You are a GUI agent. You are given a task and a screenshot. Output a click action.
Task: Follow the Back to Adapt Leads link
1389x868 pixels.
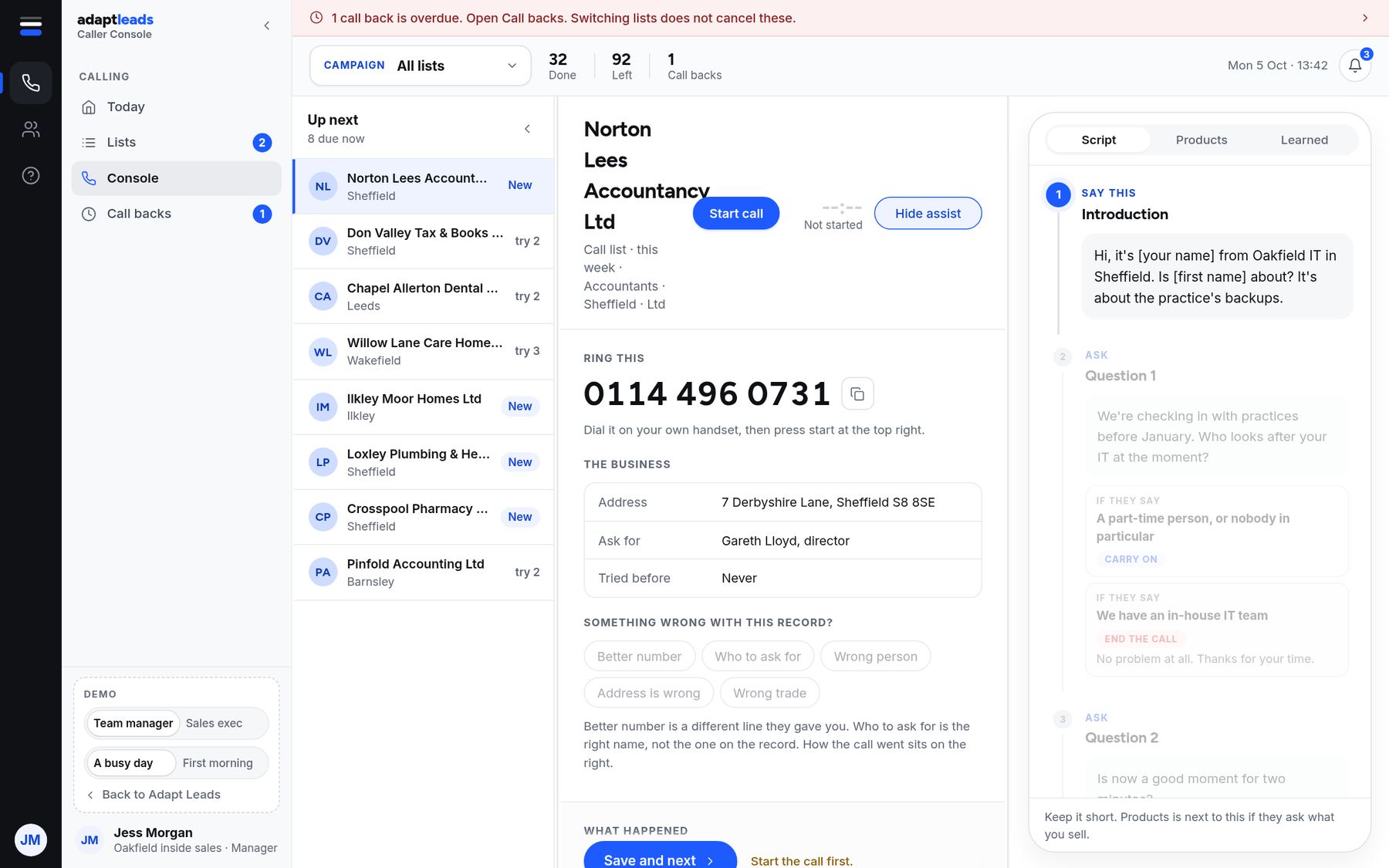pyautogui.click(x=154, y=795)
